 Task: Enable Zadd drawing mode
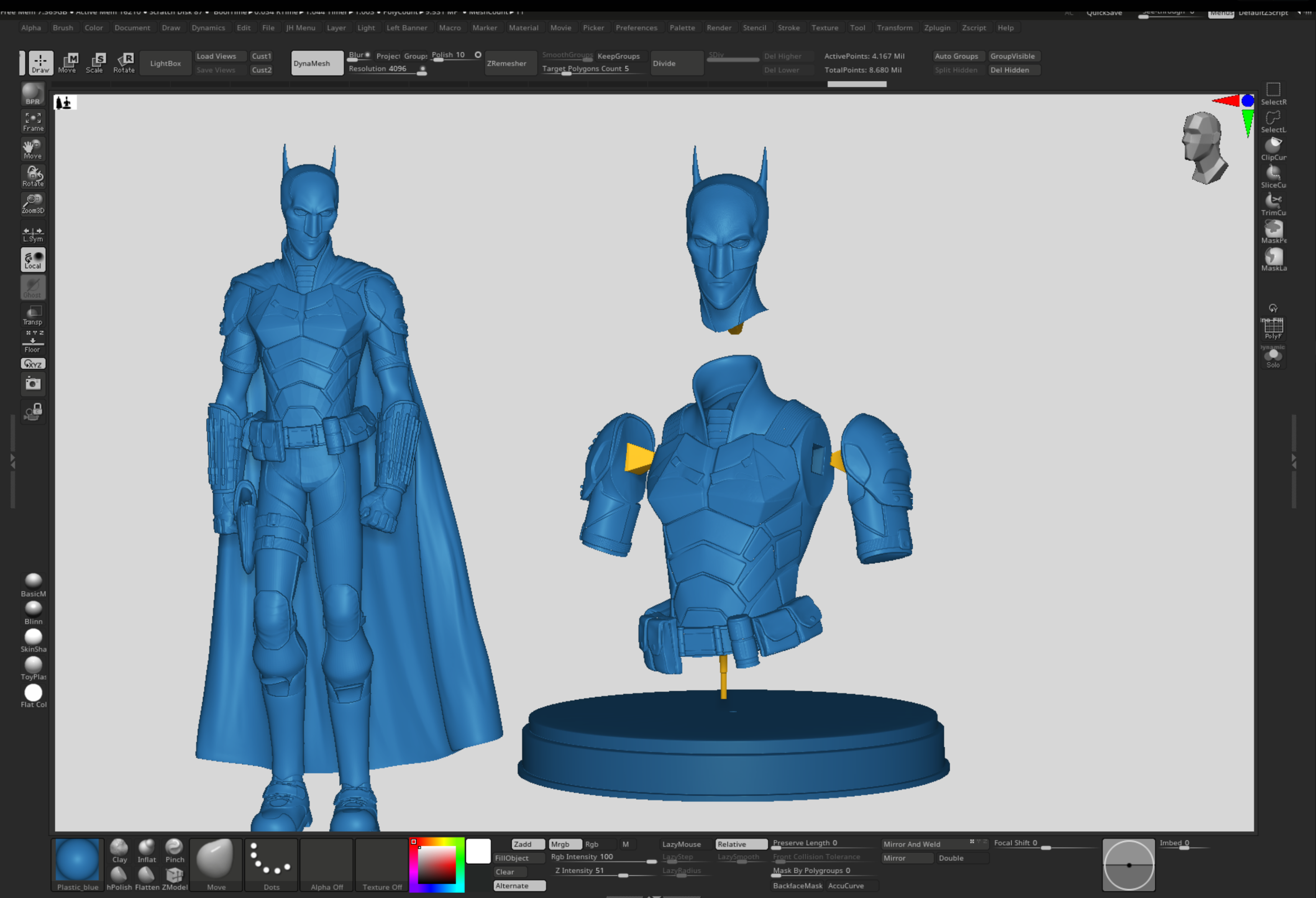point(528,844)
